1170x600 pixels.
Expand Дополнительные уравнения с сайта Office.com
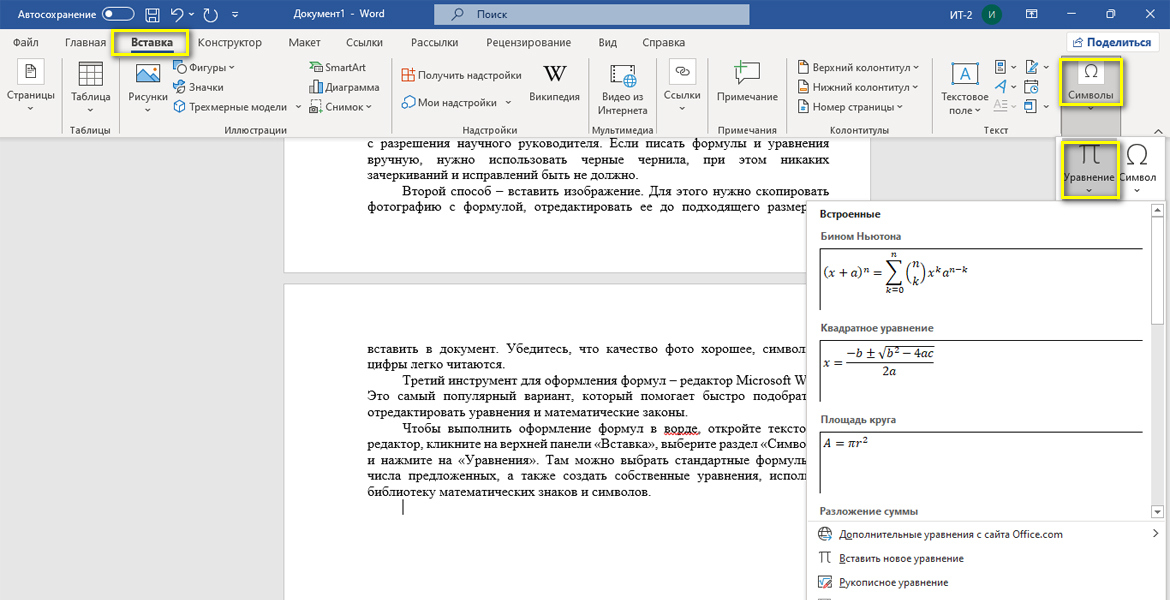tap(950, 534)
